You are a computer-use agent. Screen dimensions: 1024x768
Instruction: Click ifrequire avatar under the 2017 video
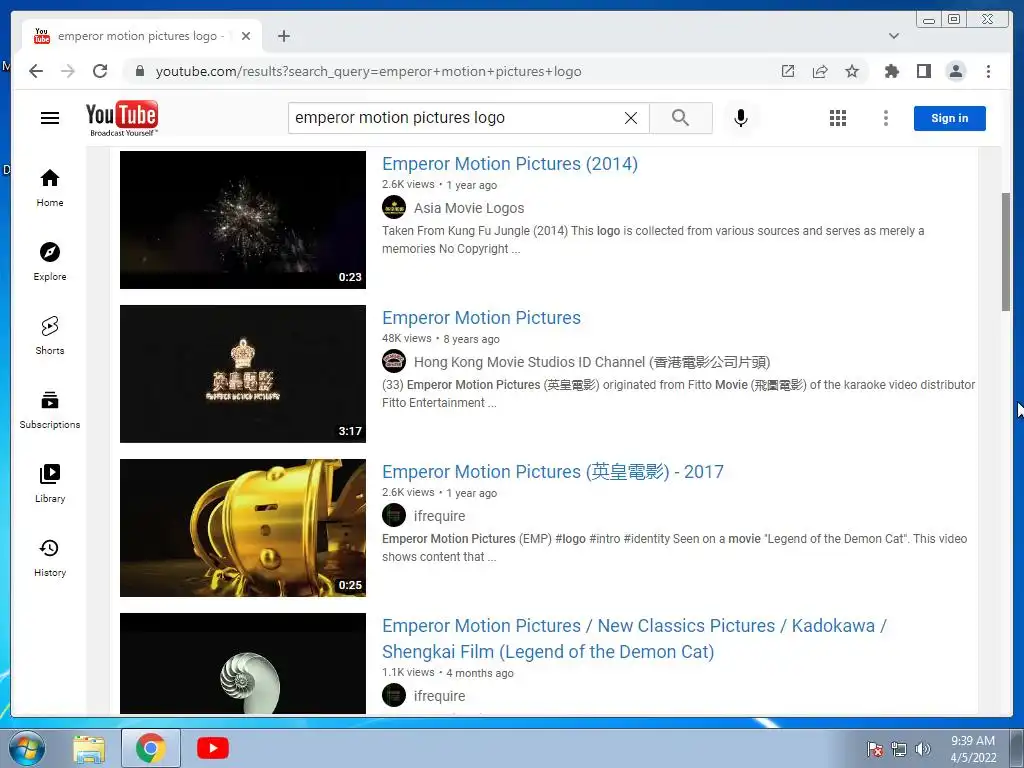[394, 515]
